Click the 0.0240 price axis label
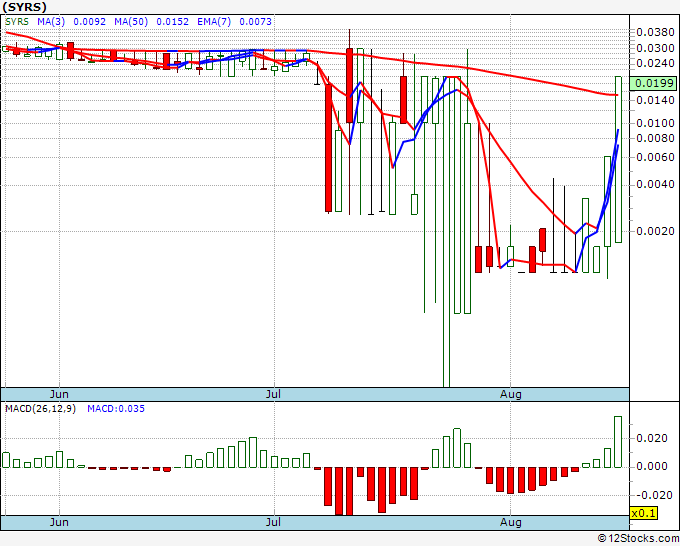 pos(655,63)
